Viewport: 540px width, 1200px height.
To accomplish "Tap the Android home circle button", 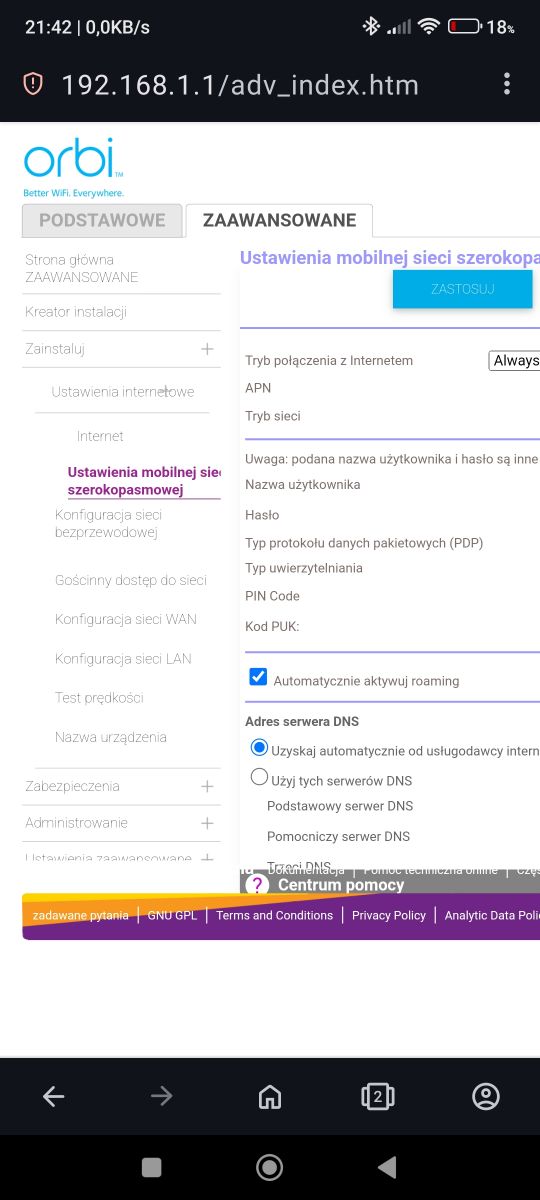I will [x=270, y=1167].
